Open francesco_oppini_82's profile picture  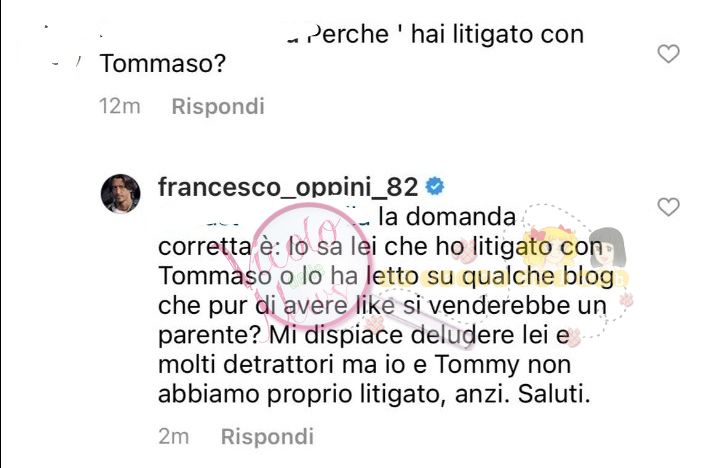tap(120, 193)
